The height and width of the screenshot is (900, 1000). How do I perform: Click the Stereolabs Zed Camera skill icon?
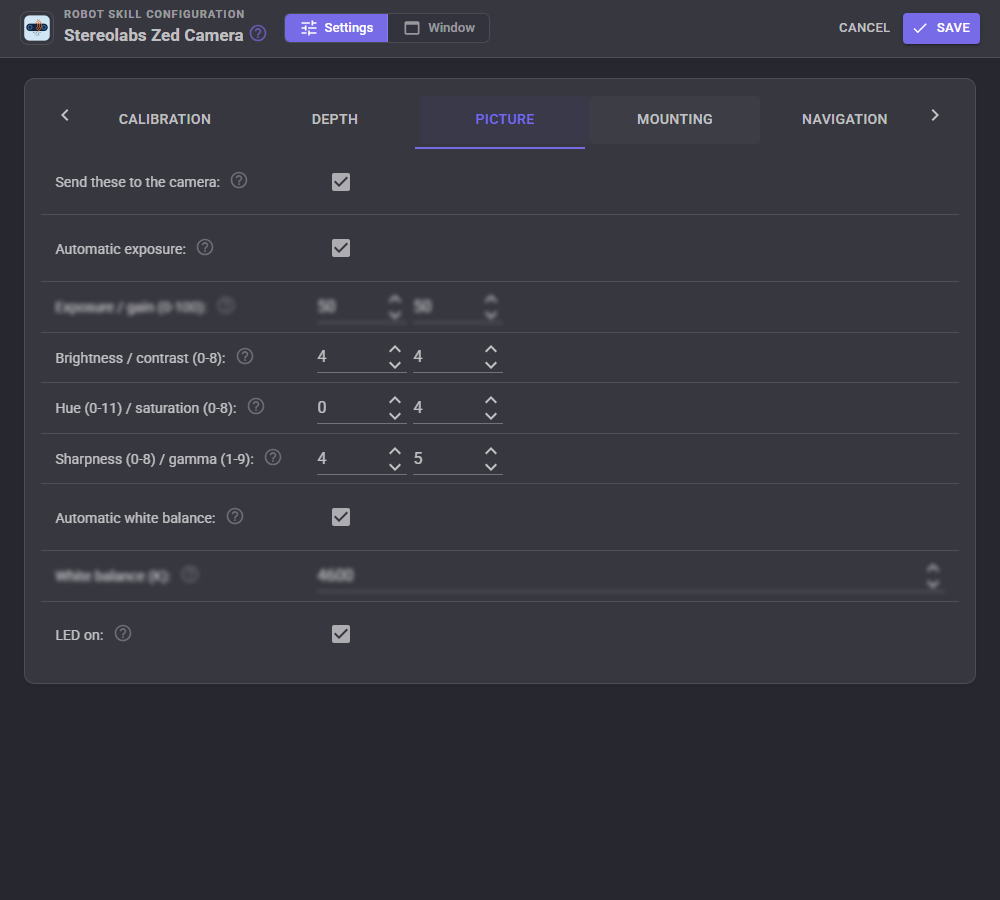(x=37, y=28)
